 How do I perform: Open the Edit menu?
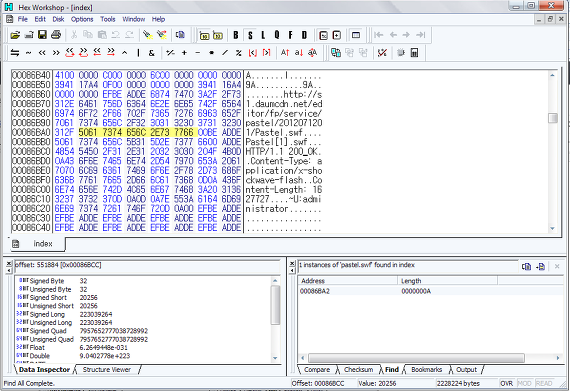click(40, 19)
